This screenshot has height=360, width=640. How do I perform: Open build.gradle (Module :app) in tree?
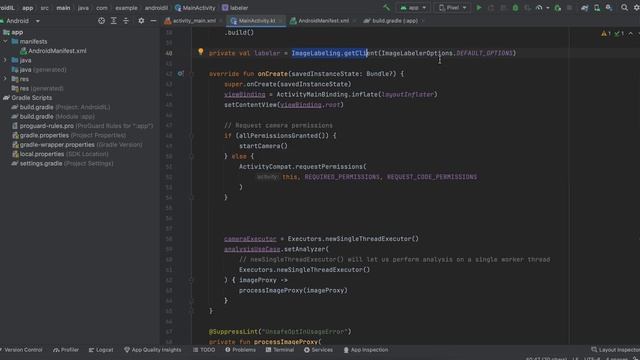tap(53, 116)
